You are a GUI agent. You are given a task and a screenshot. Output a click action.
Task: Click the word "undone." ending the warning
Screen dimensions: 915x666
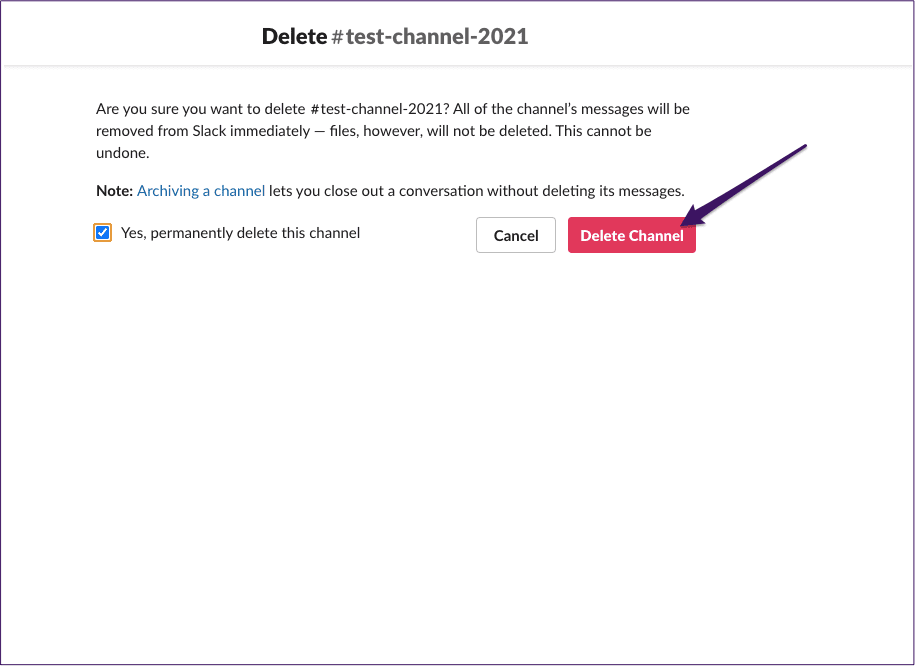pyautogui.click(x=123, y=153)
